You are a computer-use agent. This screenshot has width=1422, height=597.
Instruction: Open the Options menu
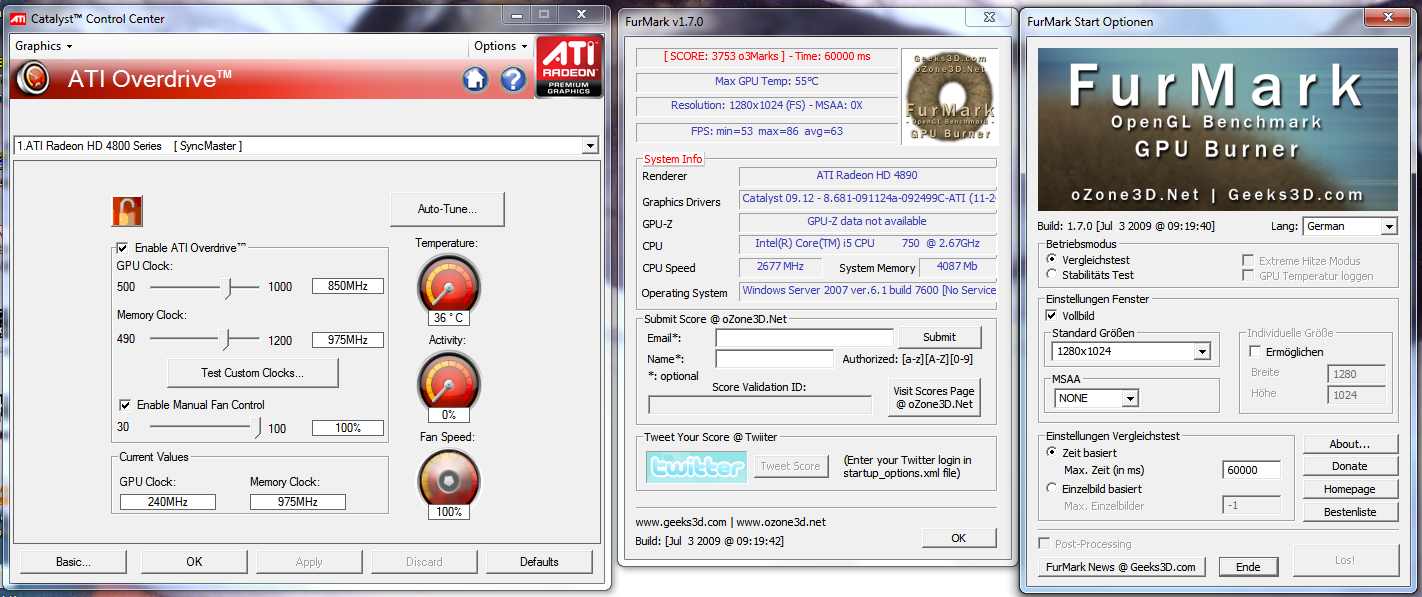point(501,46)
